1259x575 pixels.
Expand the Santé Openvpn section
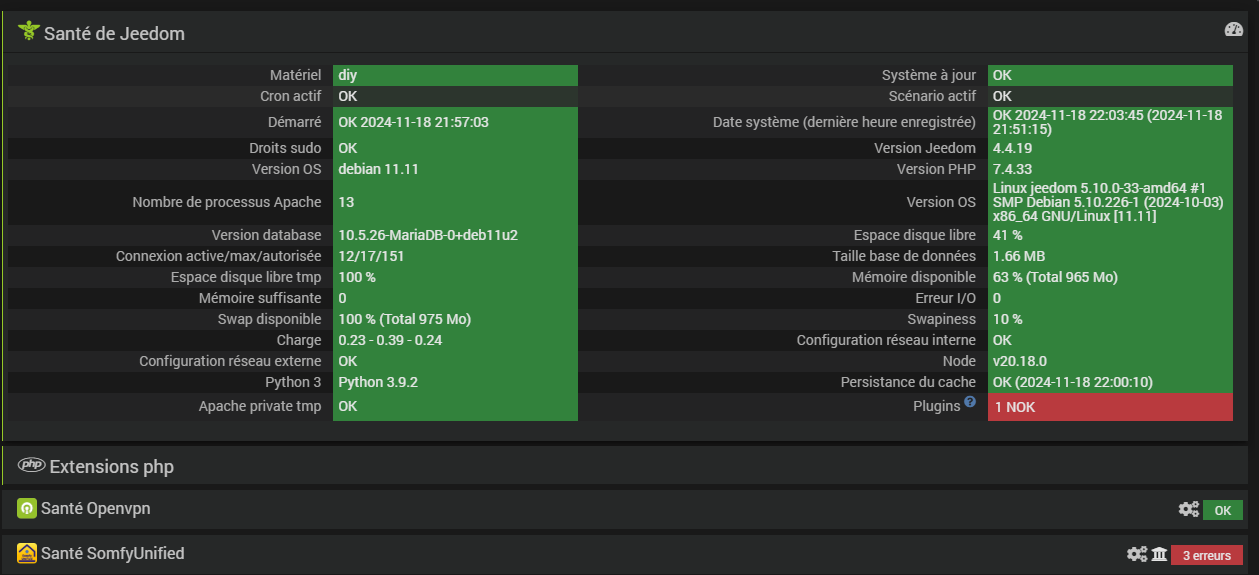point(96,509)
